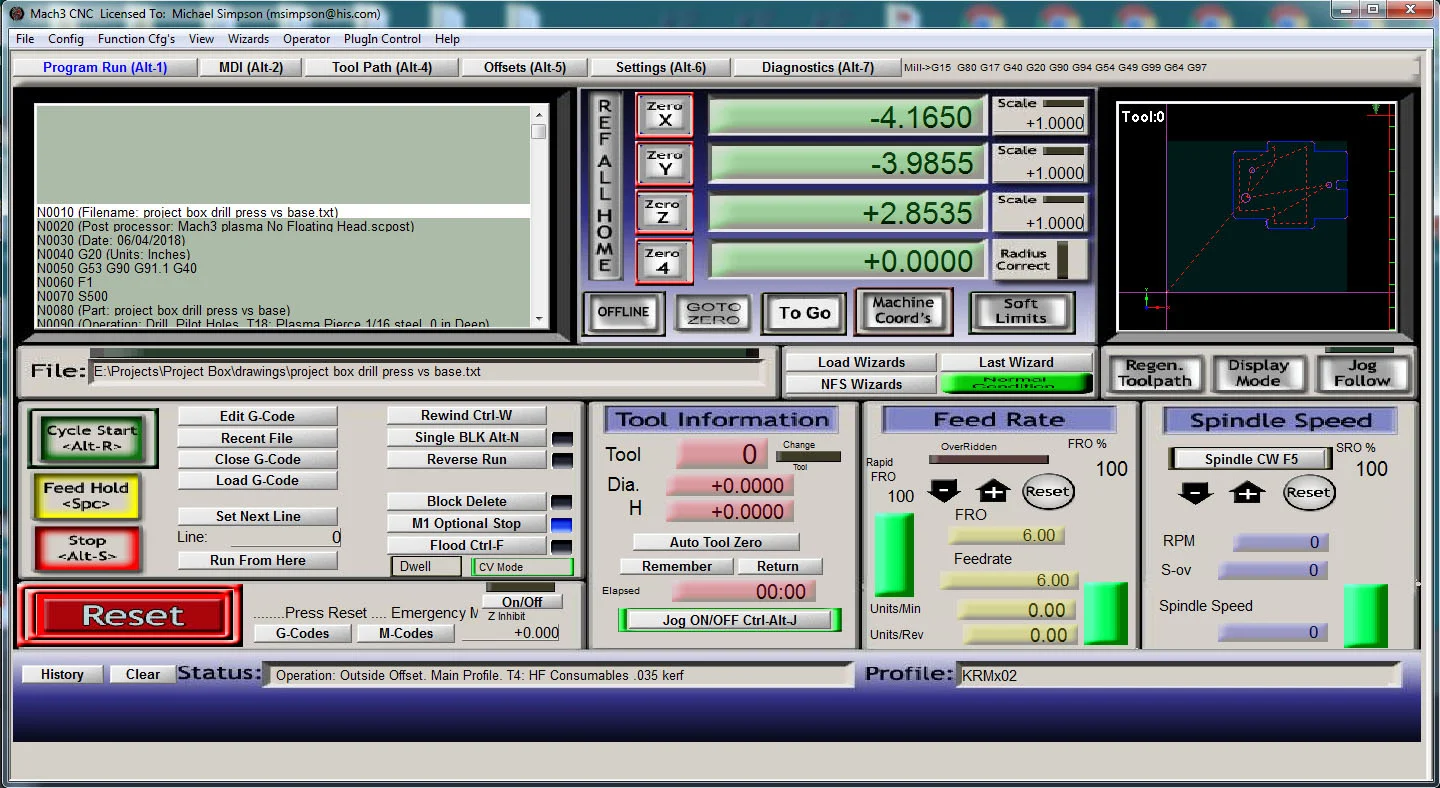This screenshot has width=1440, height=788.
Task: Toggle Jog Follow mode
Action: tap(1362, 373)
